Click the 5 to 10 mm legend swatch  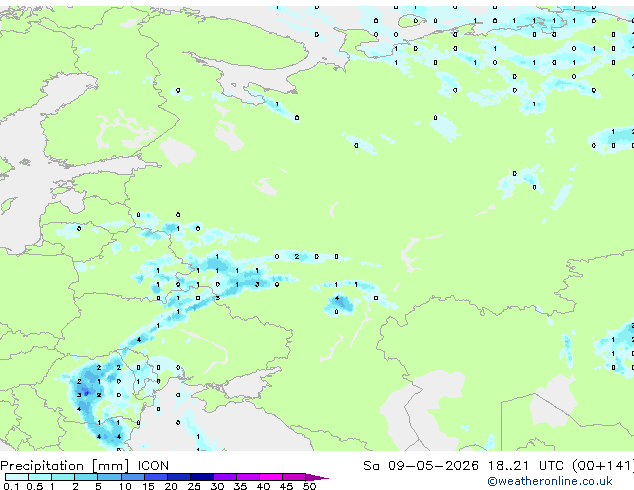tap(109, 477)
